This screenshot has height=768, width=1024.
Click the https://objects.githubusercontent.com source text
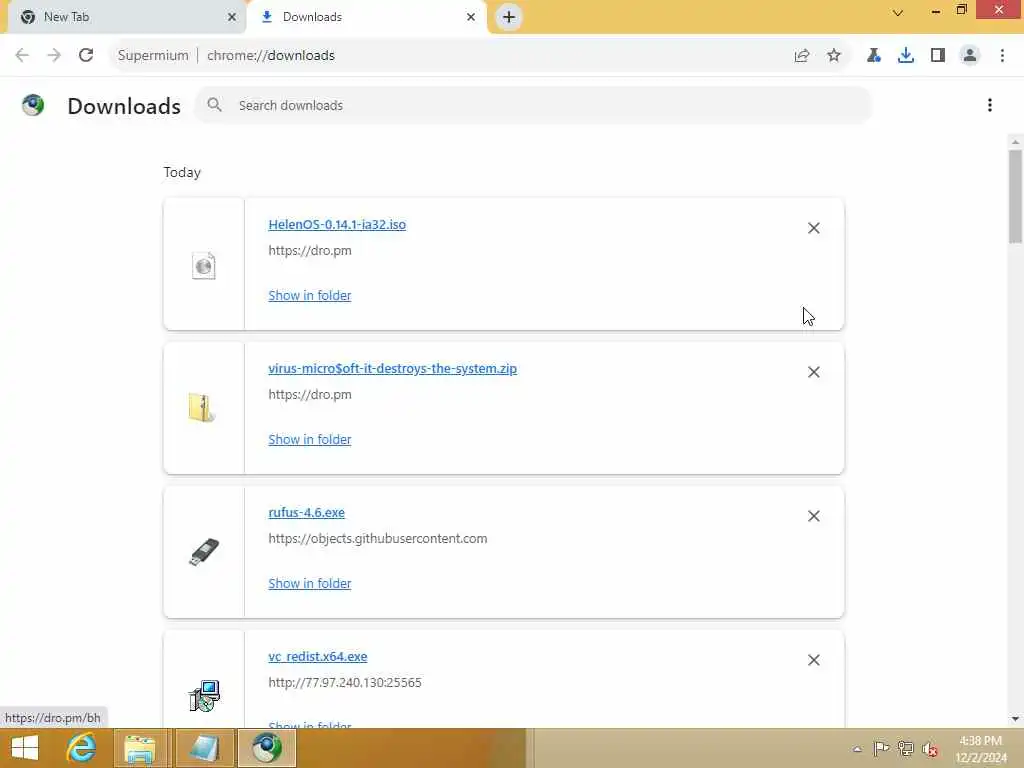[377, 539]
